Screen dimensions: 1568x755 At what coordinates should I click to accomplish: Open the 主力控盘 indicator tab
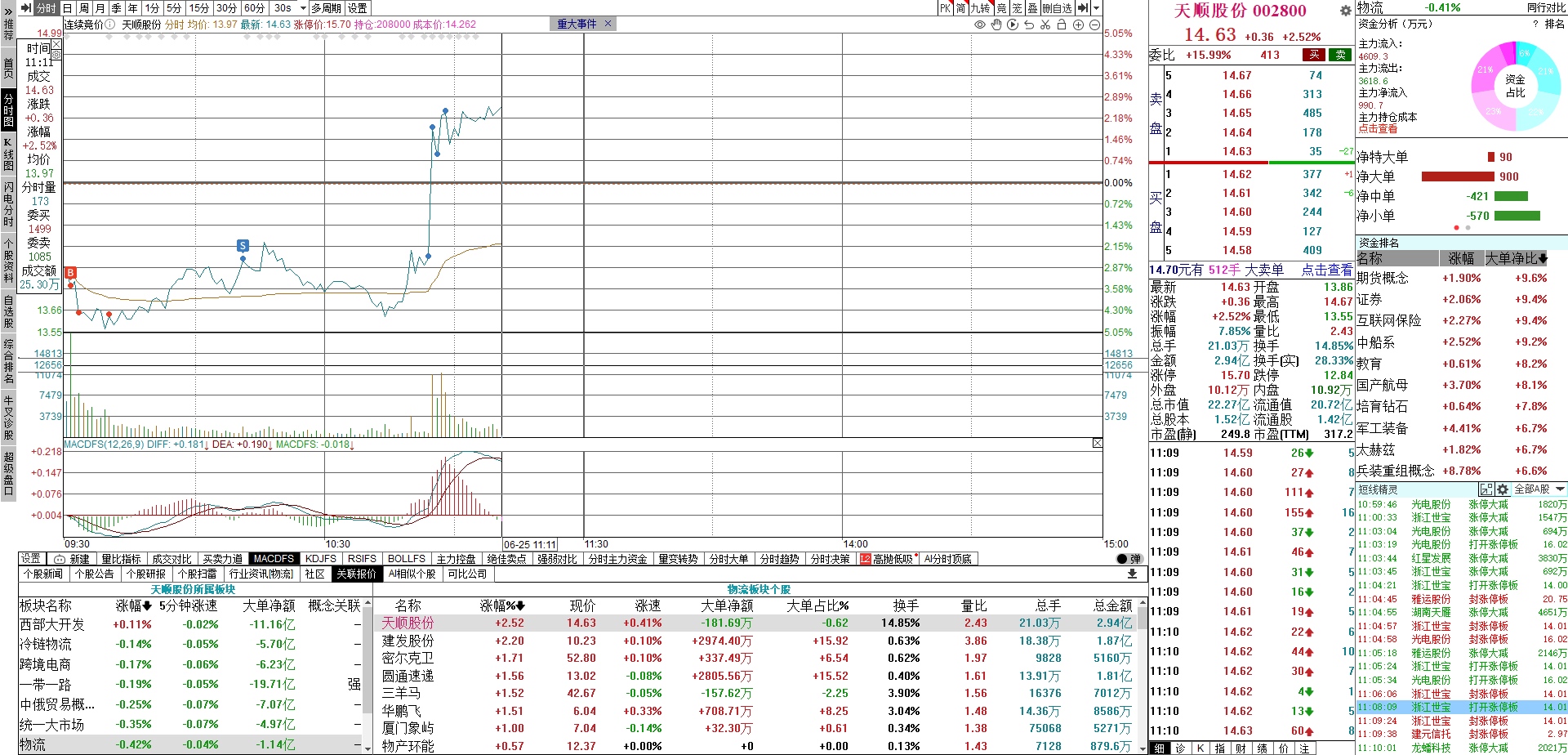point(457,559)
